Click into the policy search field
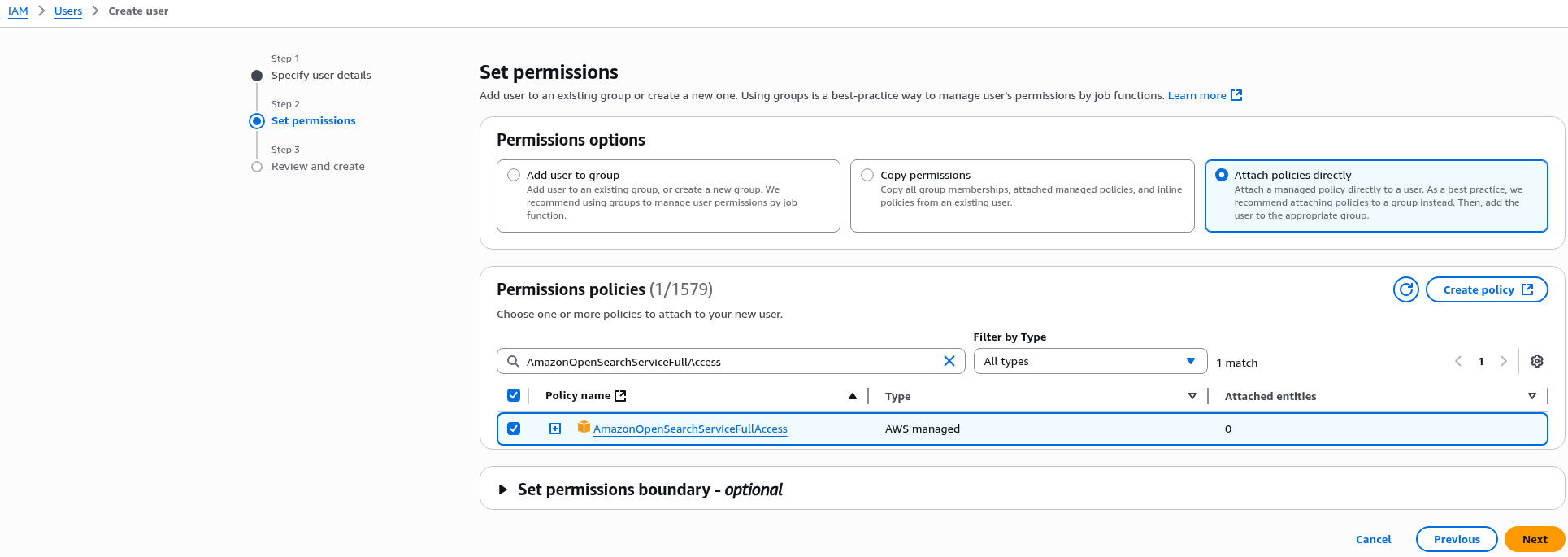The image size is (1568, 557). (731, 361)
